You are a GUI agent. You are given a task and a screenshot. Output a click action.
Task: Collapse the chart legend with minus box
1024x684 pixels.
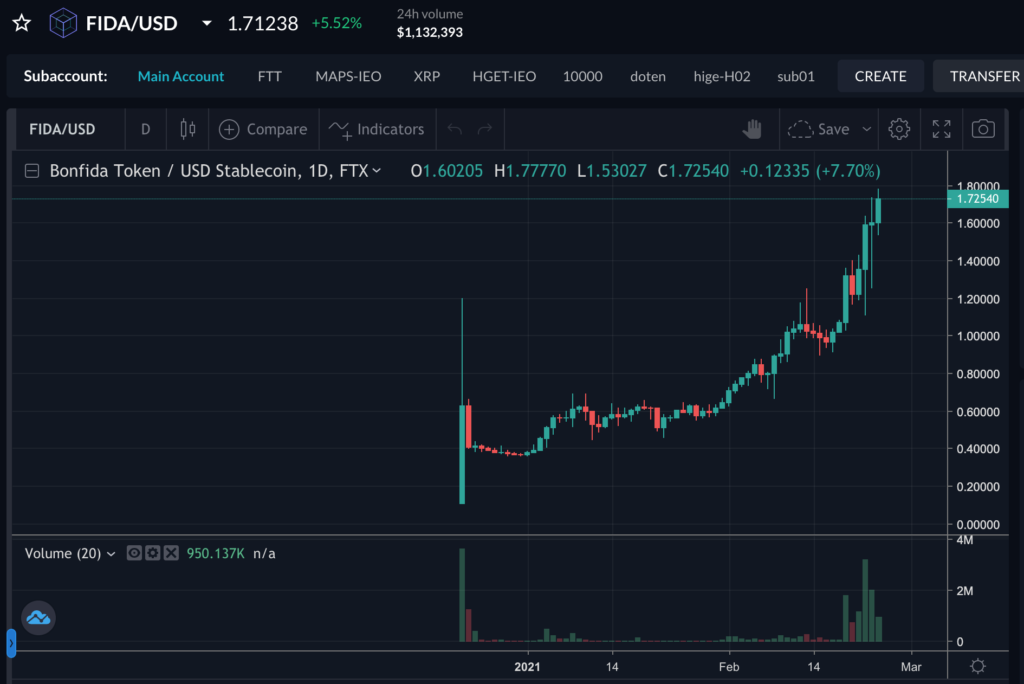32,171
